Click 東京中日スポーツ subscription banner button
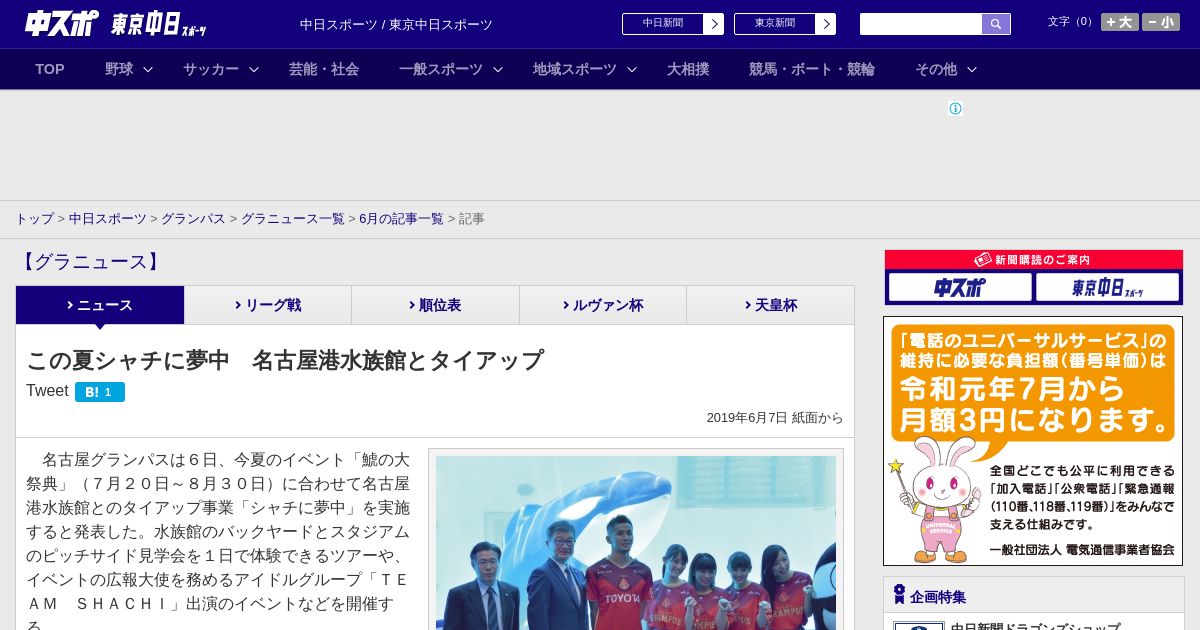 coord(1107,288)
